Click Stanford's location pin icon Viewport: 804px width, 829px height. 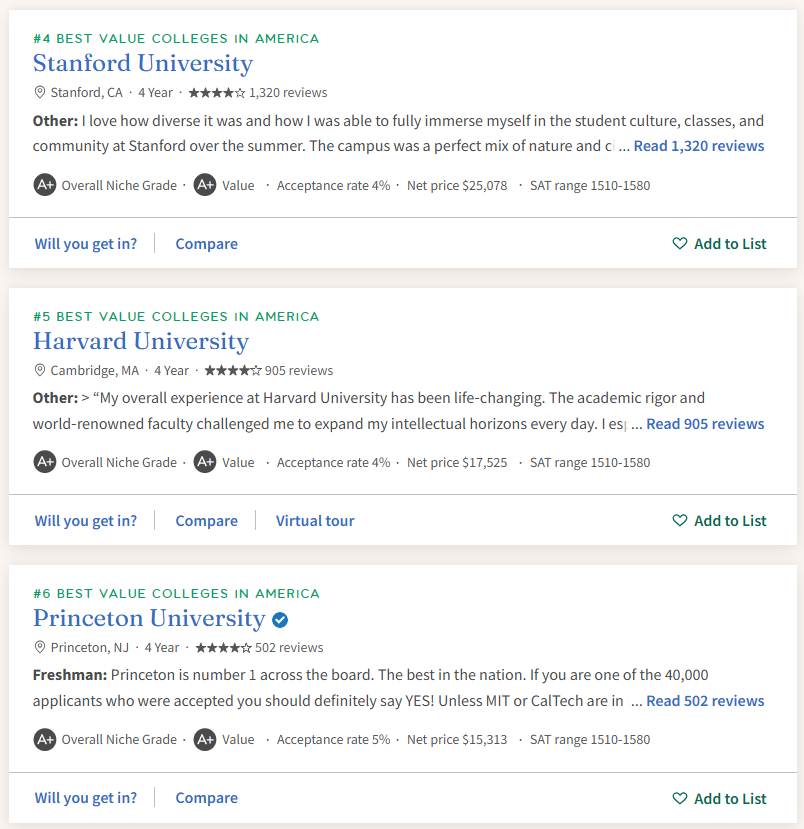(x=40, y=93)
